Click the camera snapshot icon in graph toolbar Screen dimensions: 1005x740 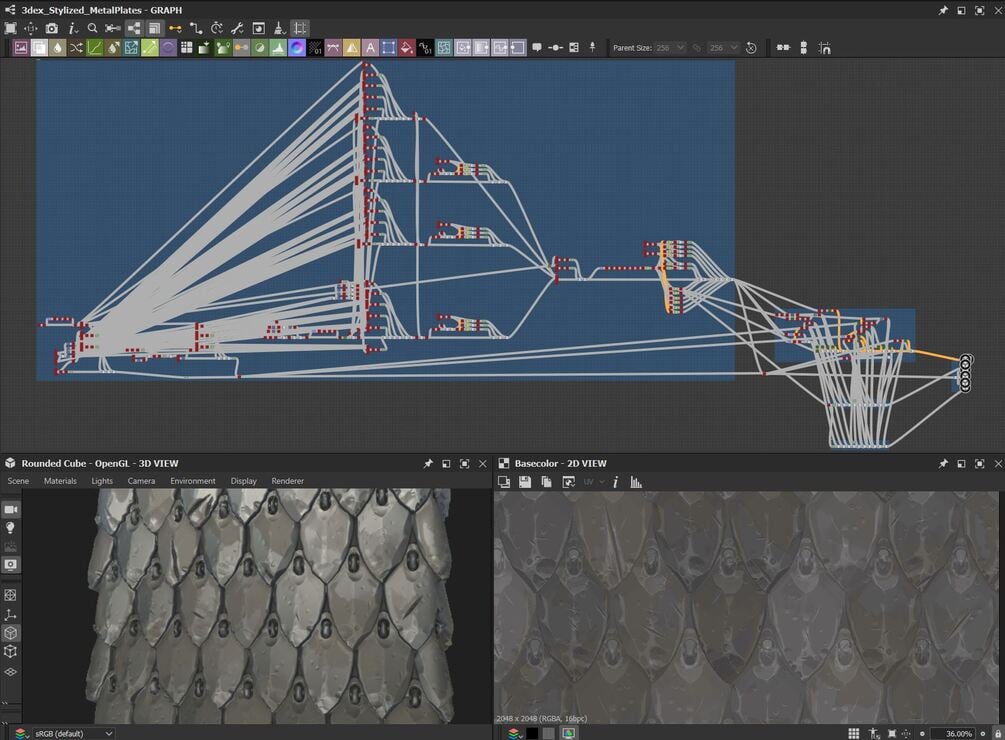[51, 29]
